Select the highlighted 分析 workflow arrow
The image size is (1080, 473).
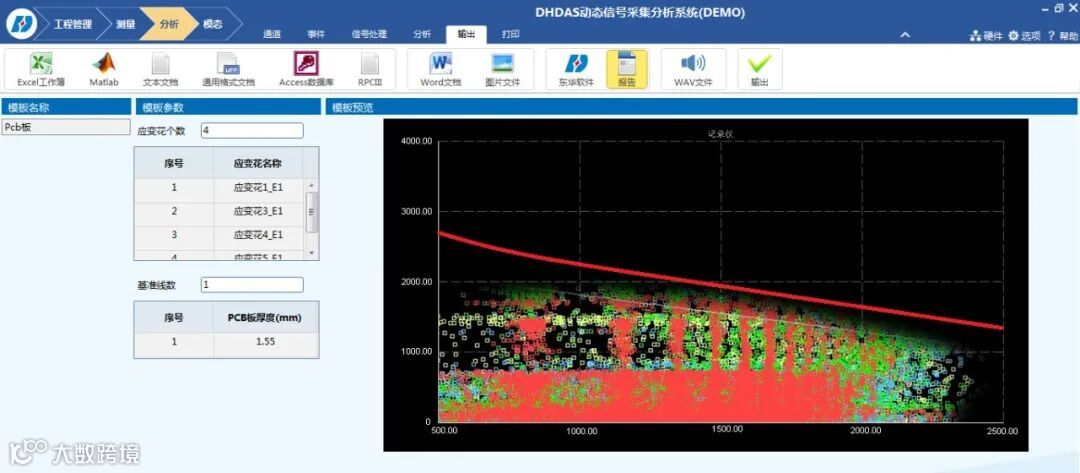tap(169, 24)
